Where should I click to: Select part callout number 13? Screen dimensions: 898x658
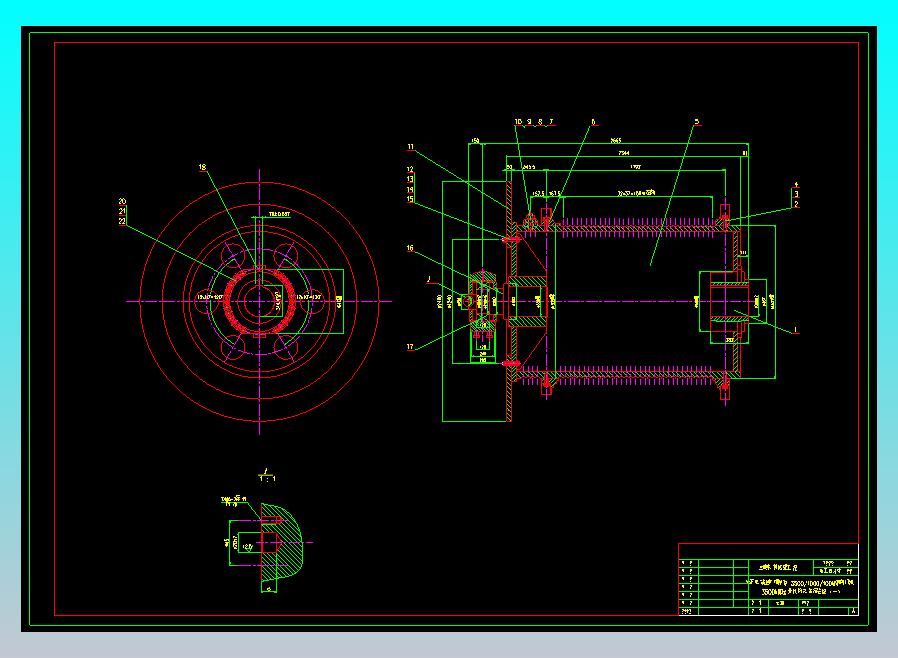pos(410,179)
